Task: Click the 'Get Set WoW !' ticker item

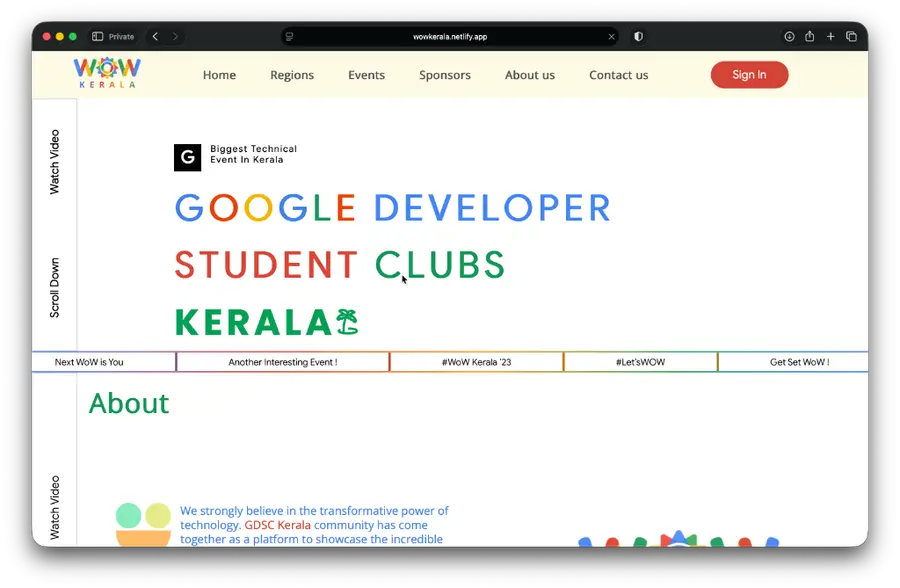Action: [x=799, y=362]
